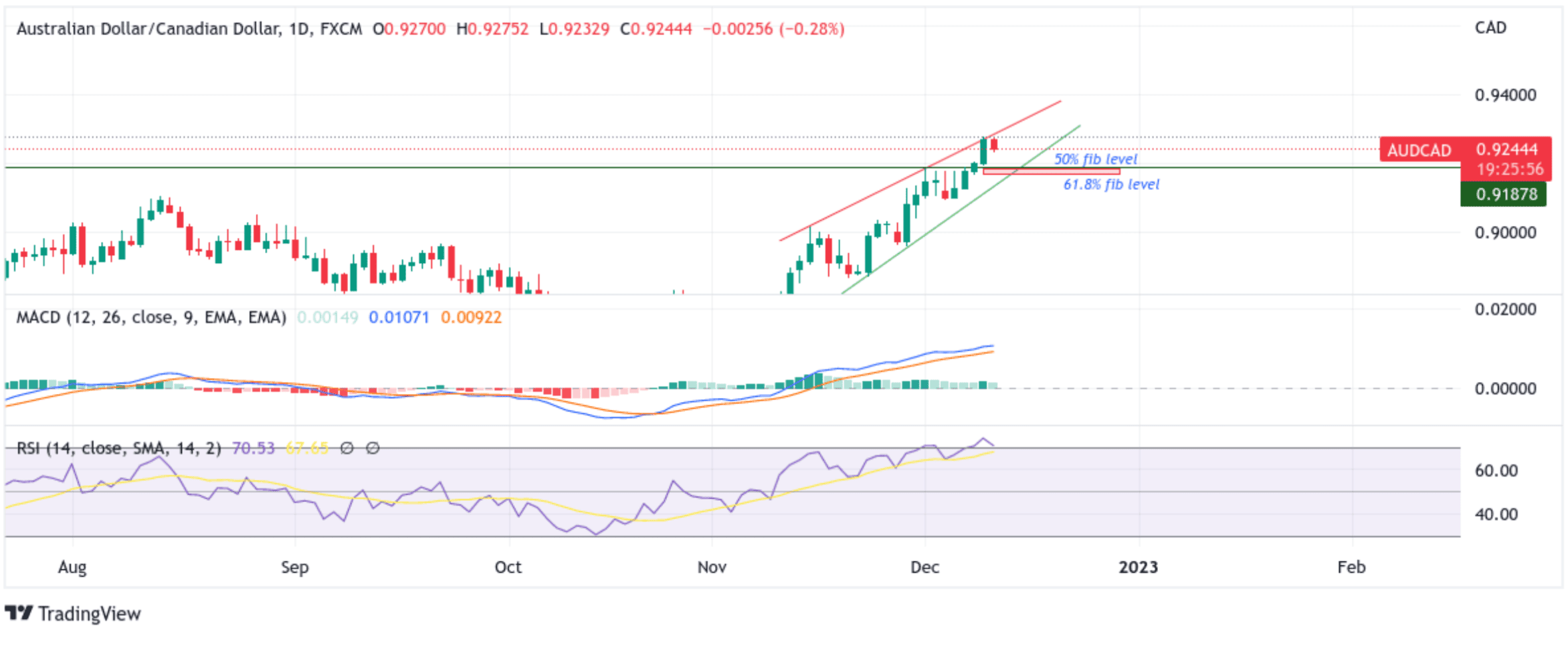Select the 50% fib level annotation
1568x645 pixels.
(1096, 159)
